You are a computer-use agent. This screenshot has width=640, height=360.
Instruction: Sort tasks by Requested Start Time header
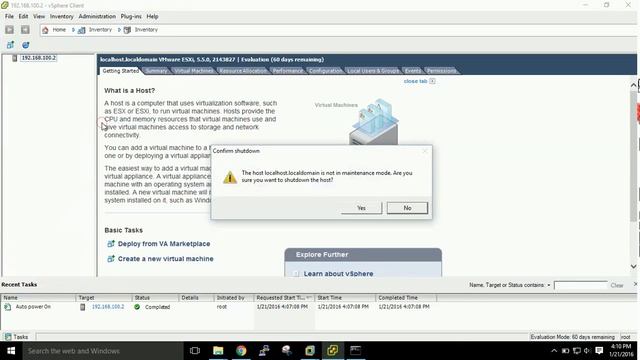pos(284,298)
